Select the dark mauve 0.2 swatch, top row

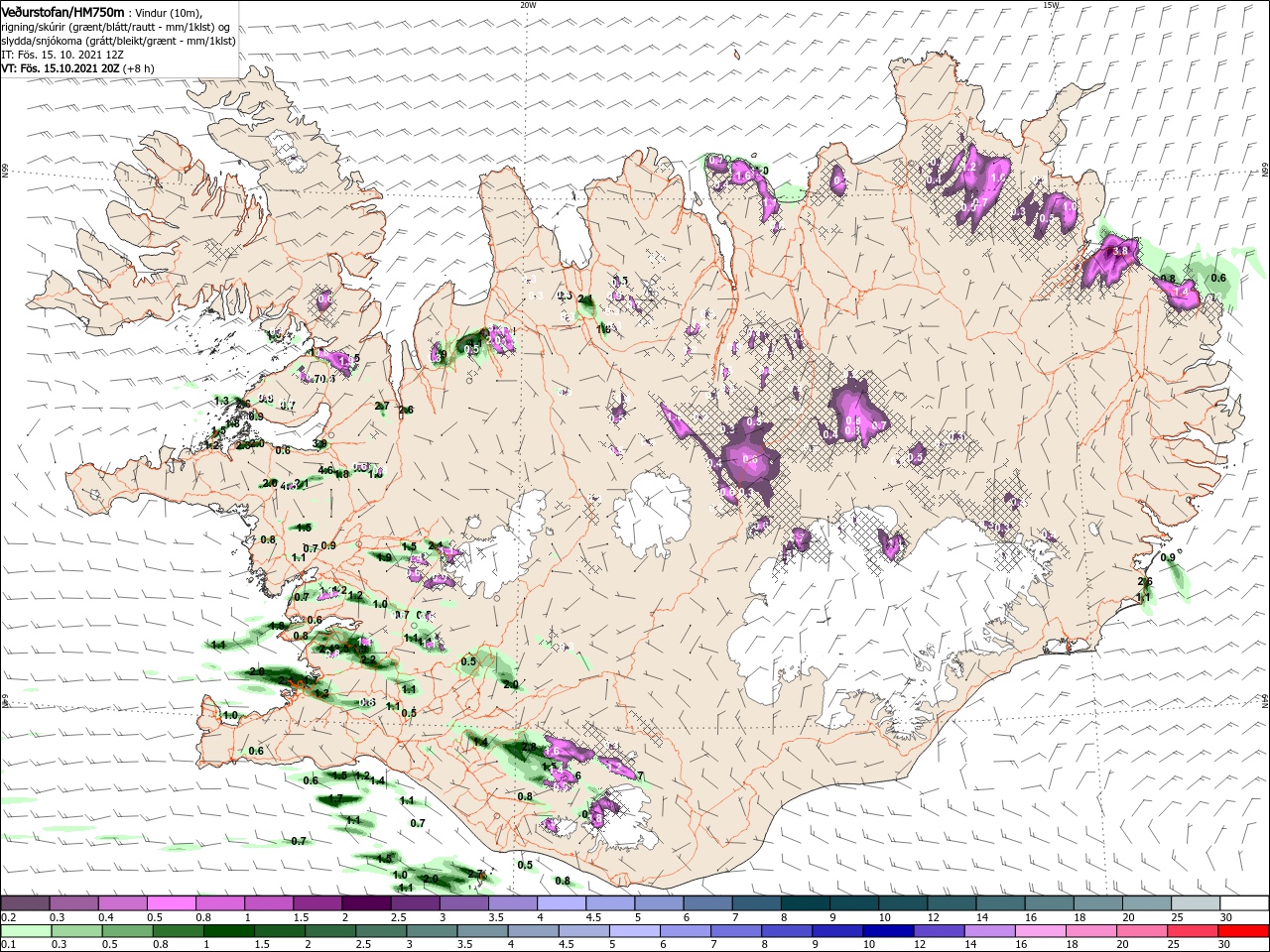(26, 903)
